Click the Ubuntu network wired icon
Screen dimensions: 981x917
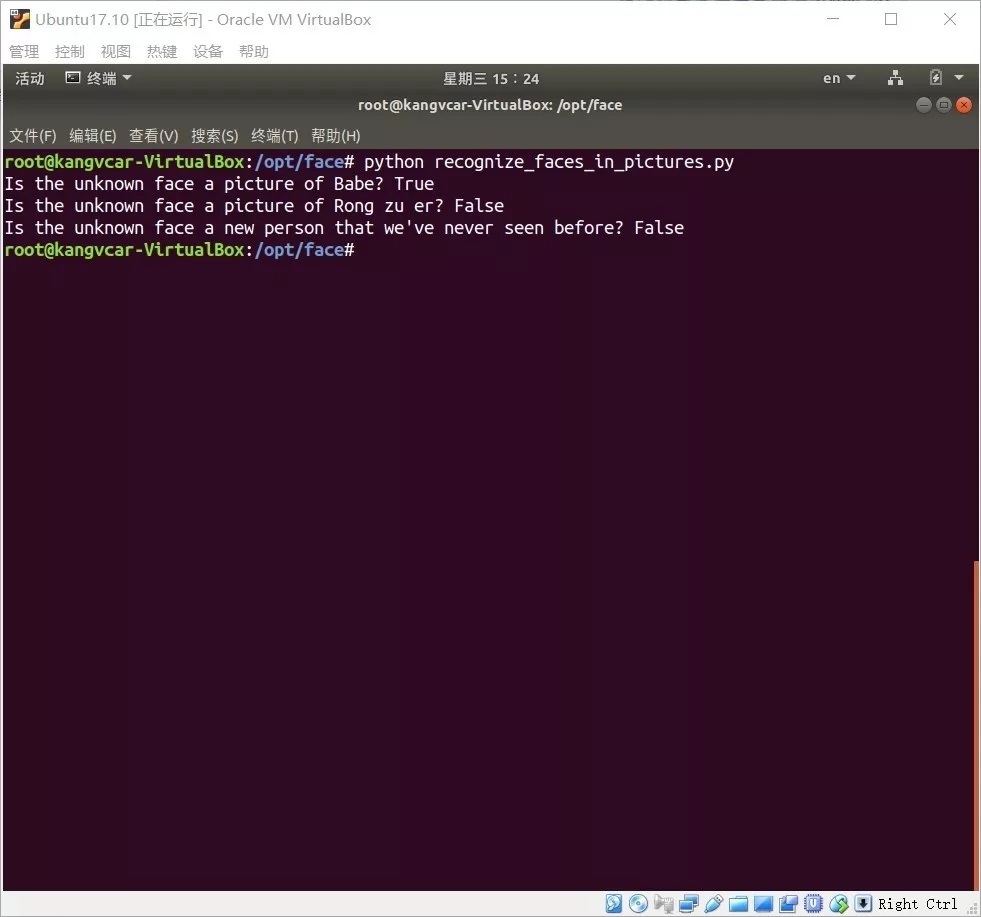[895, 78]
